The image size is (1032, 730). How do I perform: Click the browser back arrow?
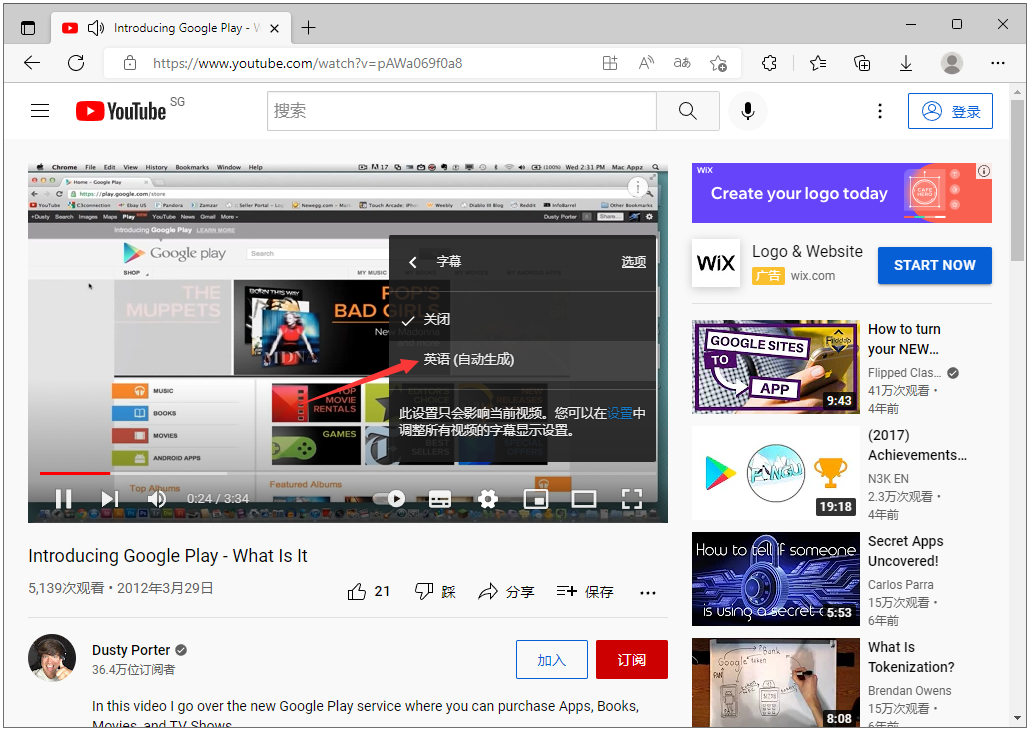click(x=32, y=63)
